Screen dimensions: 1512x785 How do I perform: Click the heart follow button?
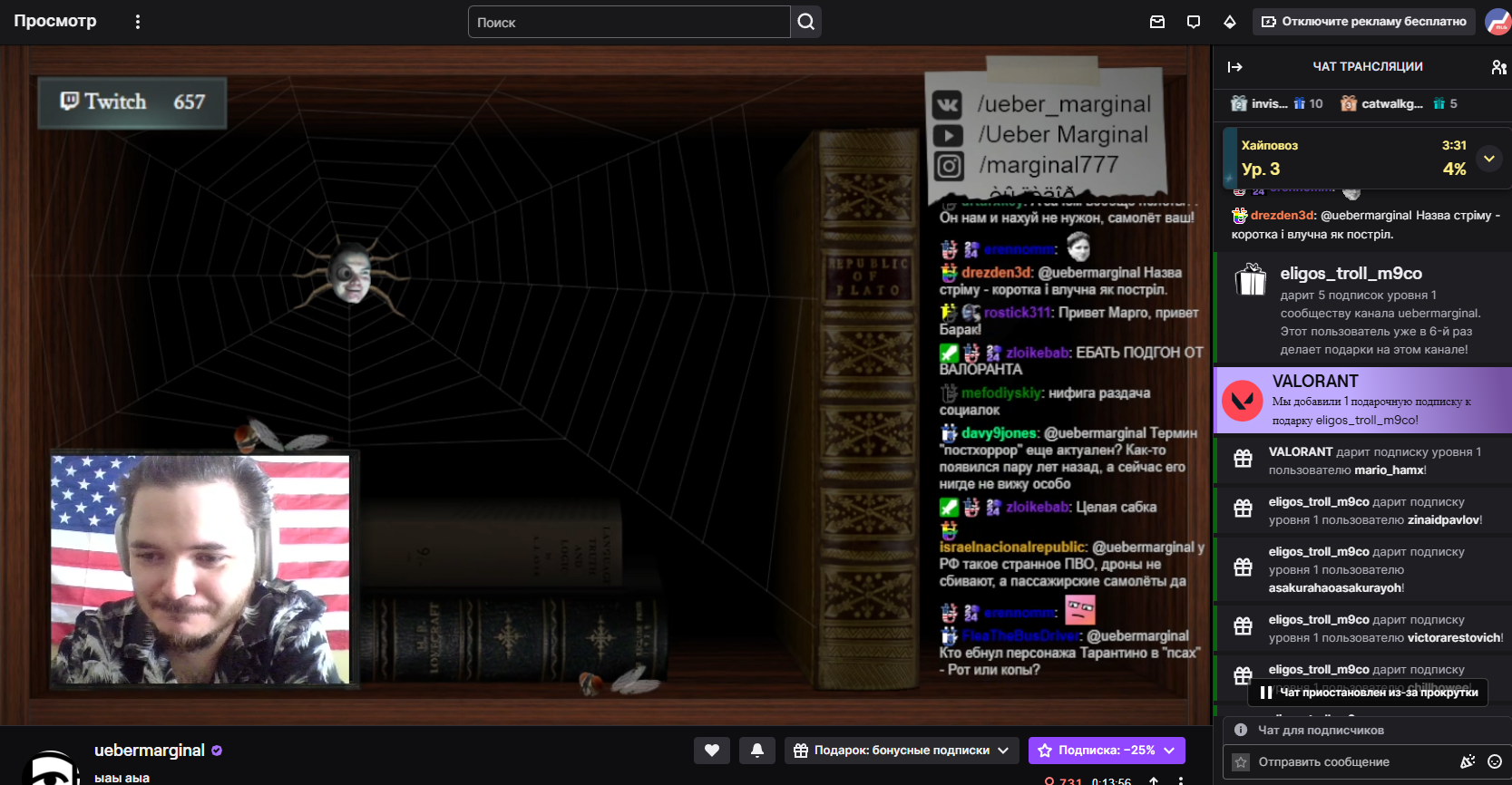tap(712, 751)
